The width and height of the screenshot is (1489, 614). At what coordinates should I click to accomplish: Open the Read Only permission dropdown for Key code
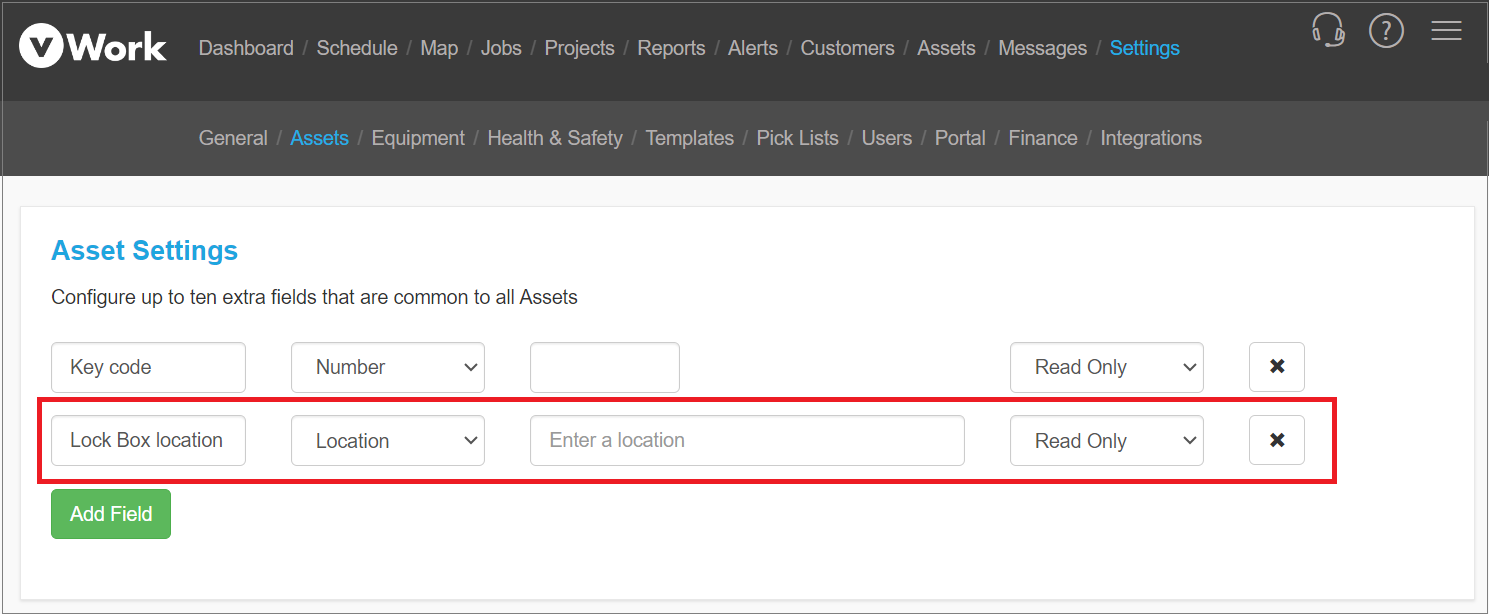click(1106, 367)
